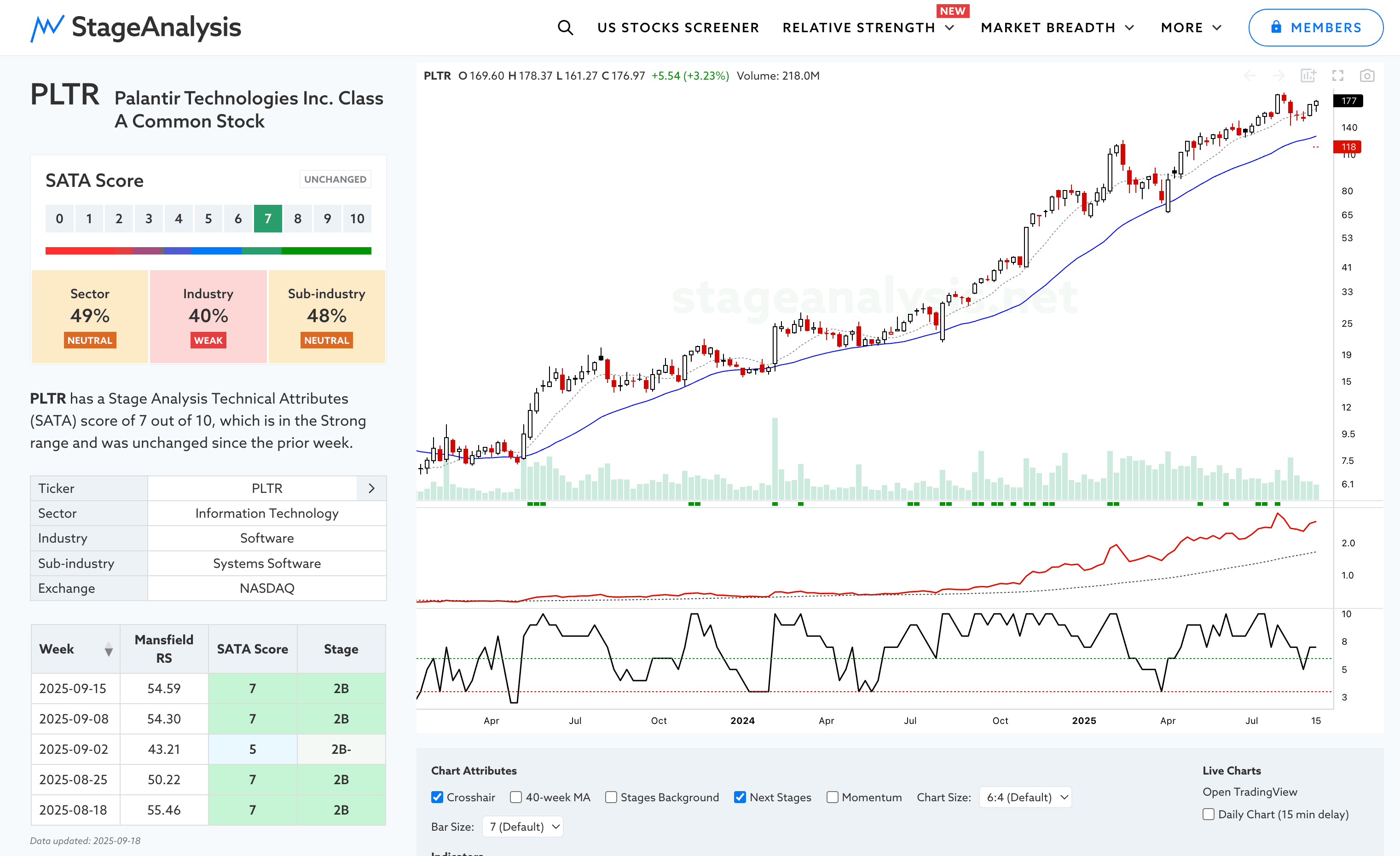Open the chart indicators icon
1400x856 pixels.
pyautogui.click(x=1308, y=75)
